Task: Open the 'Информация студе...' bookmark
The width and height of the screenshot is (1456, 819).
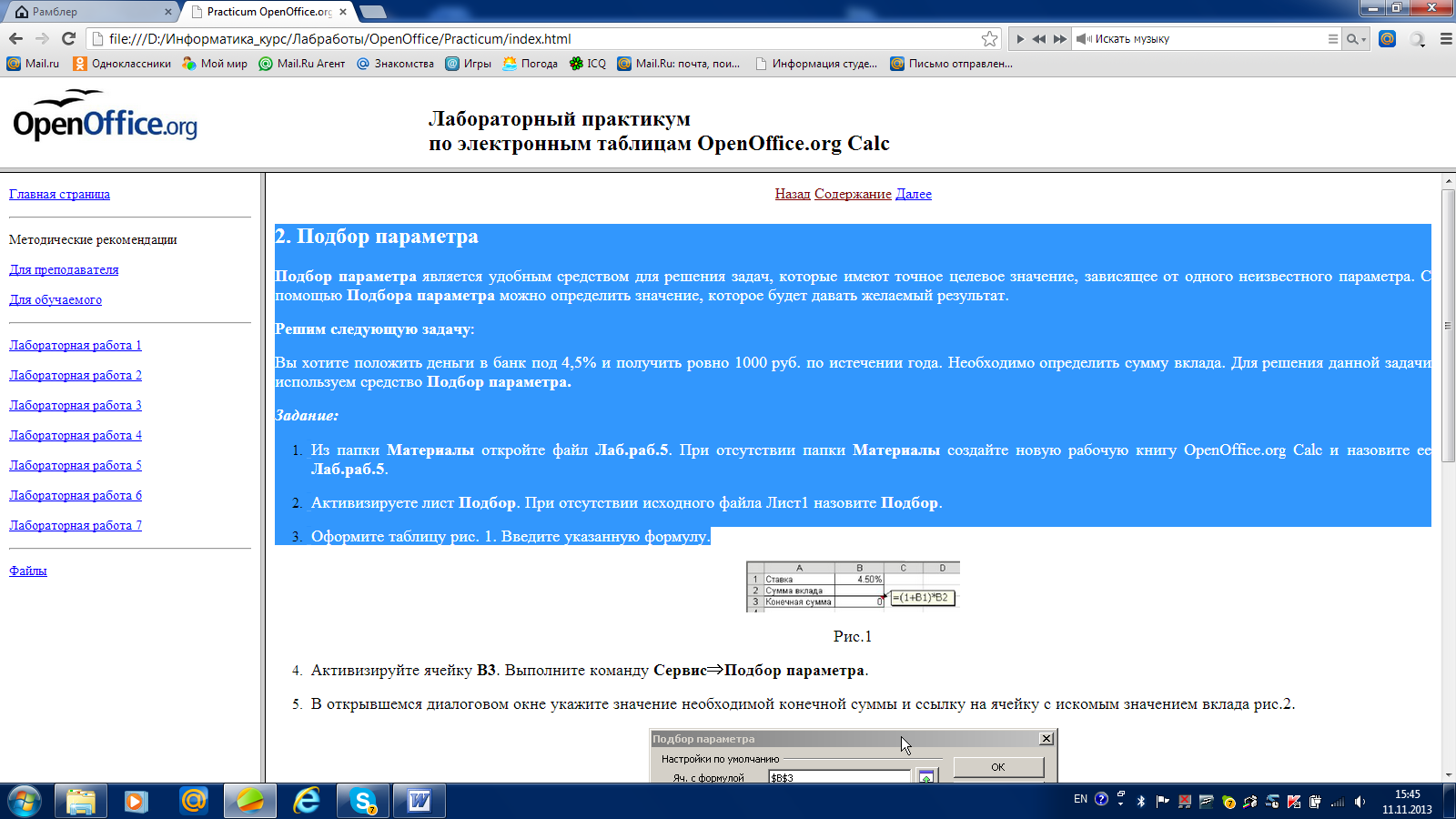Action: pos(815,64)
